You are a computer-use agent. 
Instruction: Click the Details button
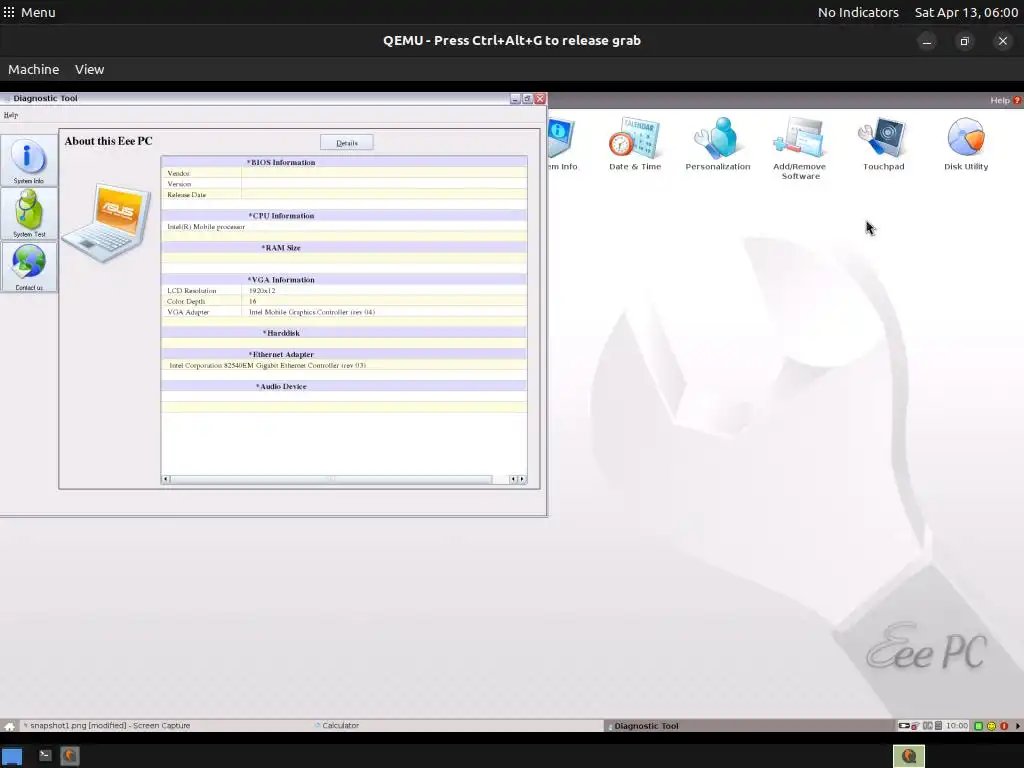click(347, 142)
